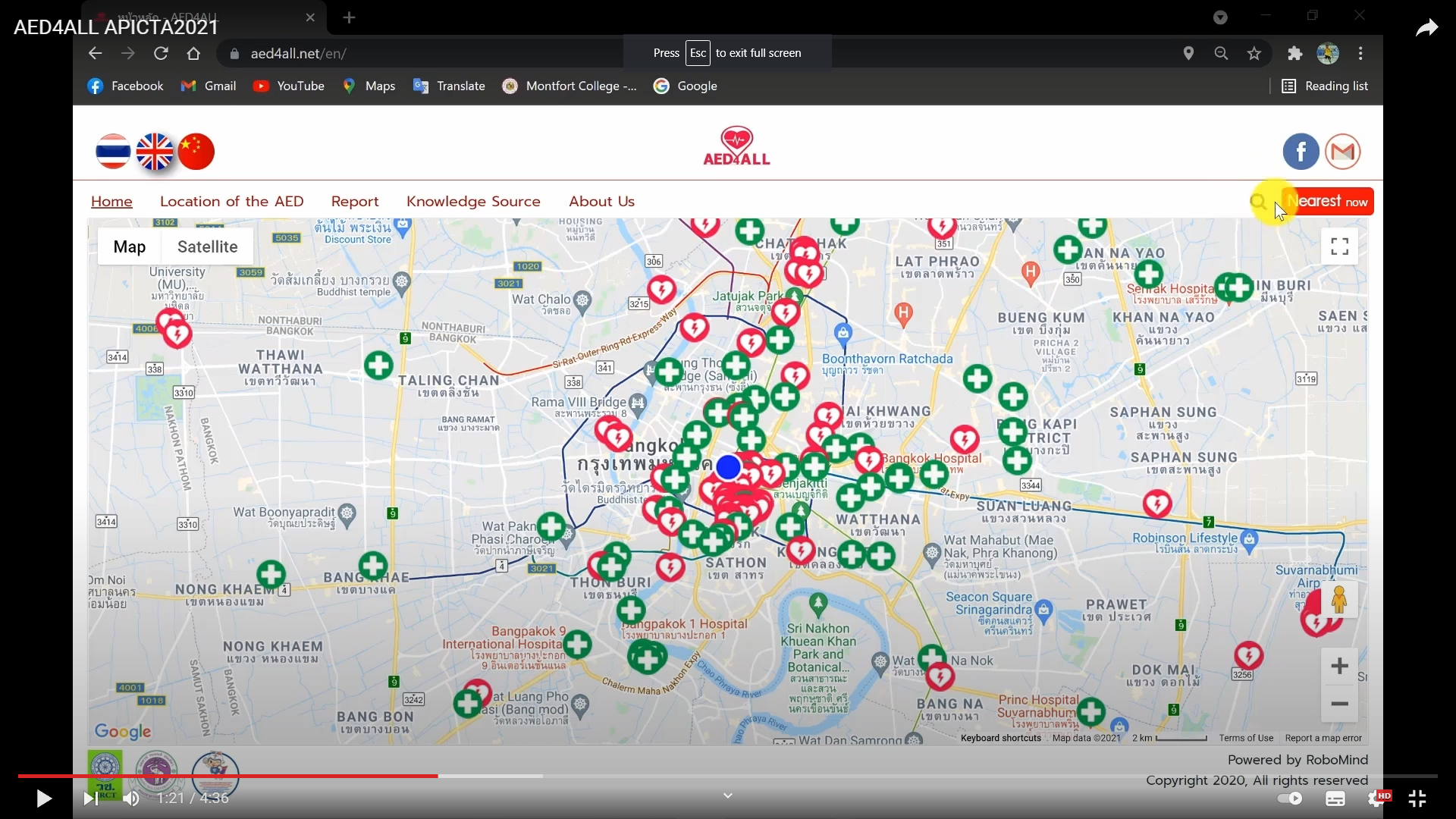
Task: Go to the Home menu item
Action: coord(111,202)
